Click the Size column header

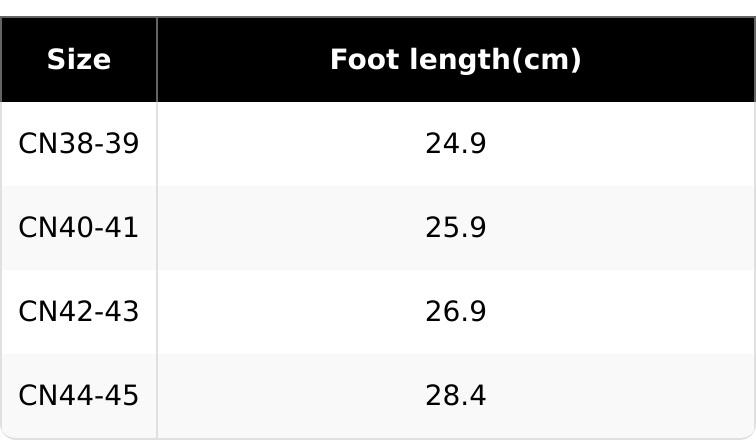(79, 60)
